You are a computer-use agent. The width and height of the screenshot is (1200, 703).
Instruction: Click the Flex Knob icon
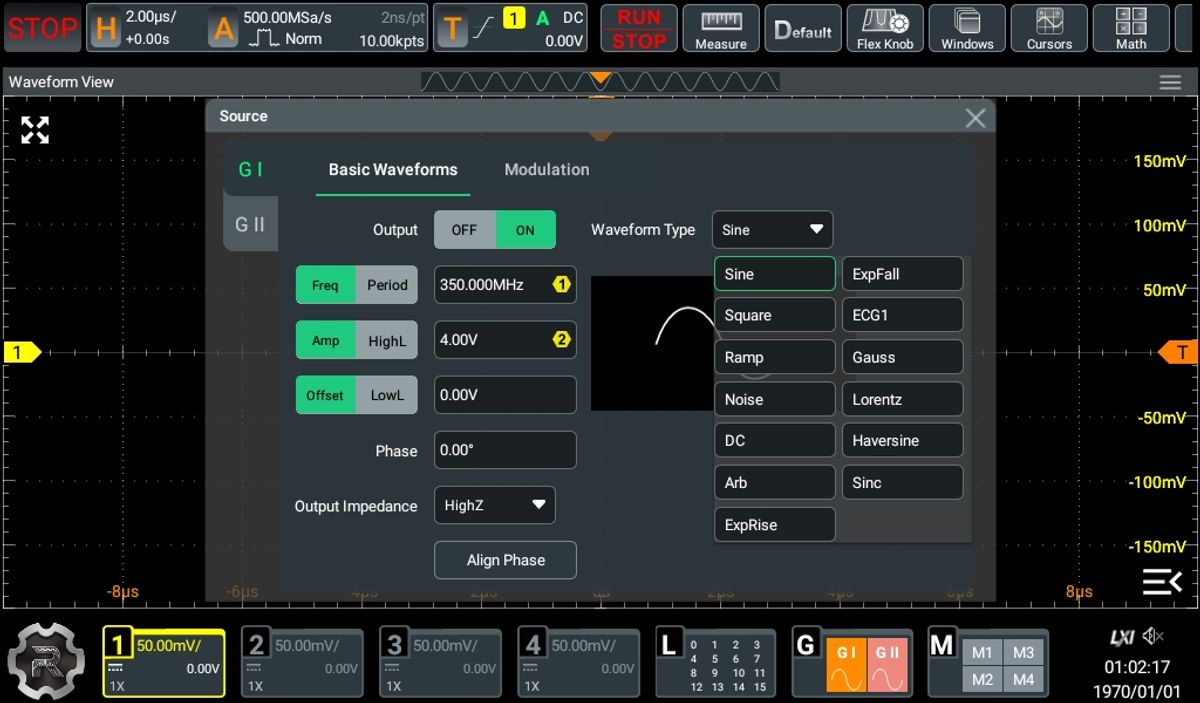pos(885,28)
